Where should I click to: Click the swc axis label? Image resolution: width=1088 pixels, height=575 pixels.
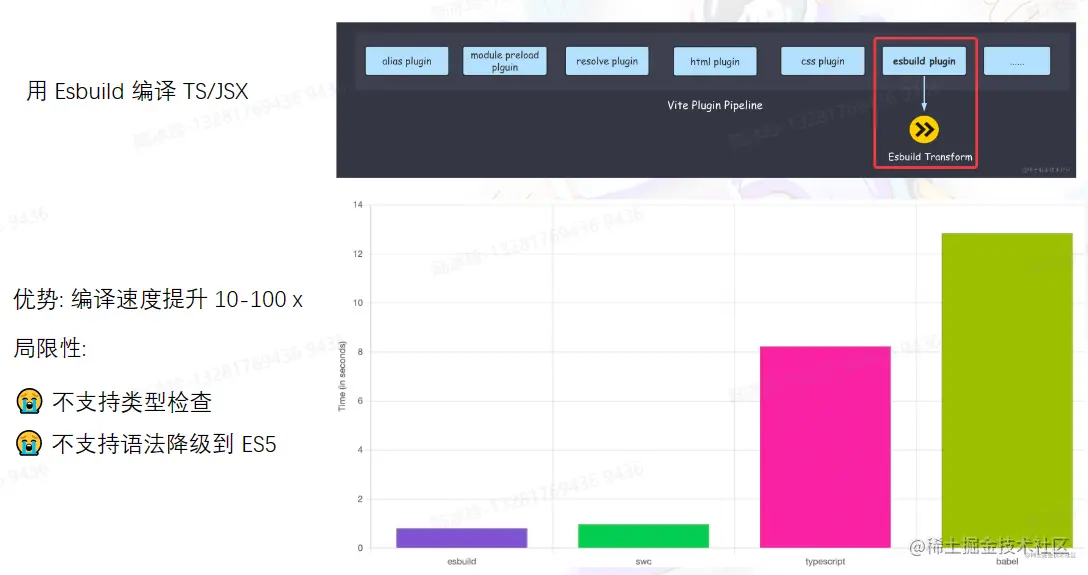tap(643, 561)
